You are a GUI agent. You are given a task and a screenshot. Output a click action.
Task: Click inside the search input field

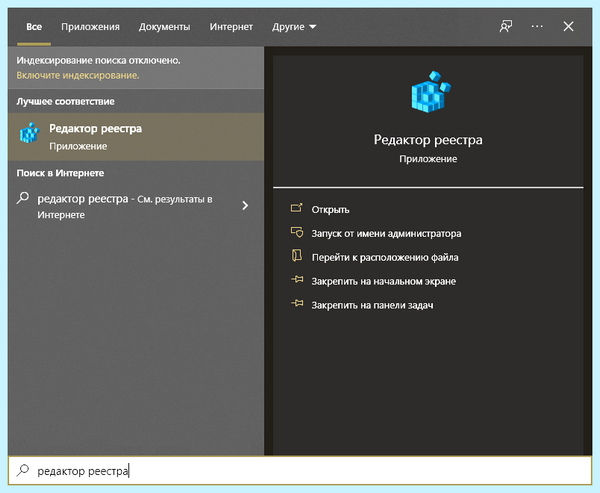[x=300, y=470]
